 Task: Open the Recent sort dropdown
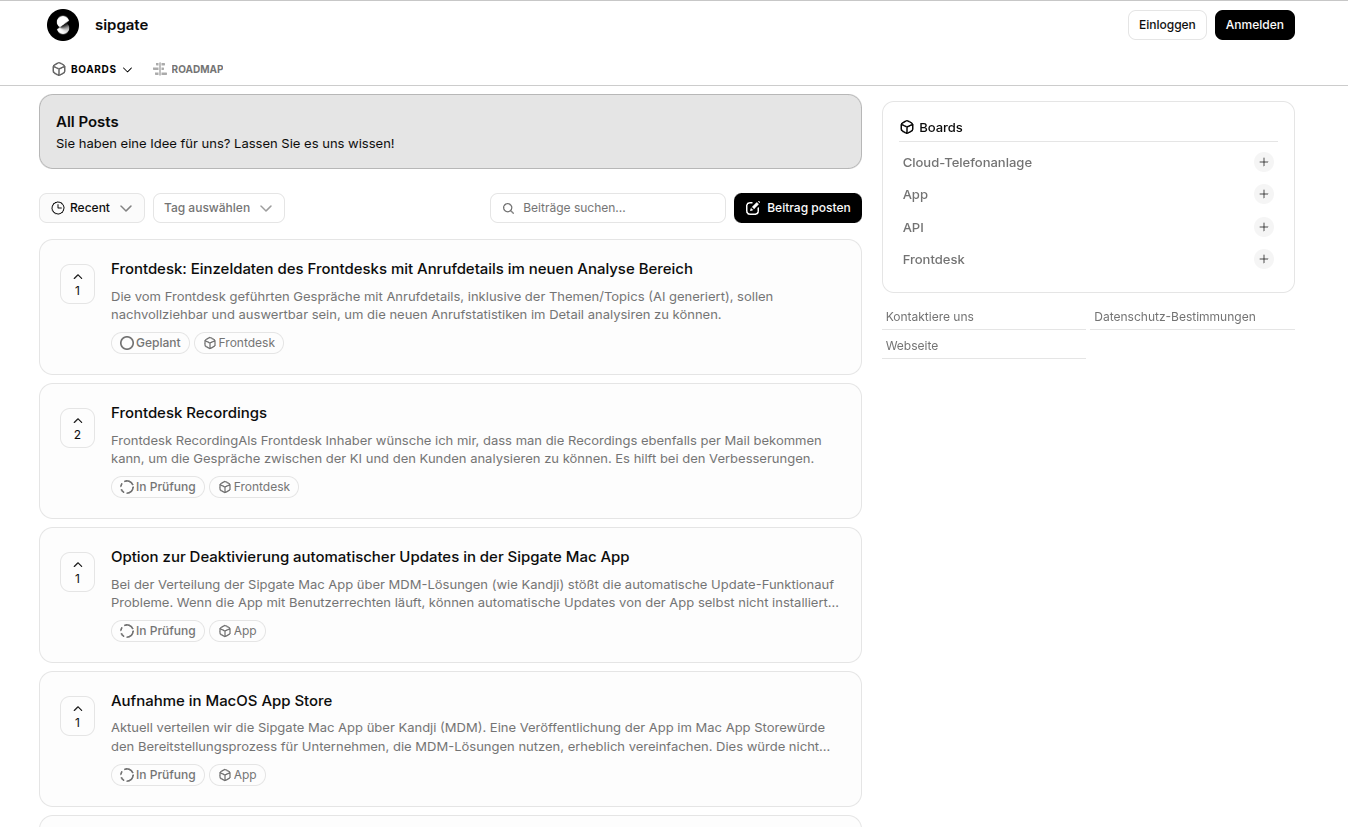click(92, 208)
